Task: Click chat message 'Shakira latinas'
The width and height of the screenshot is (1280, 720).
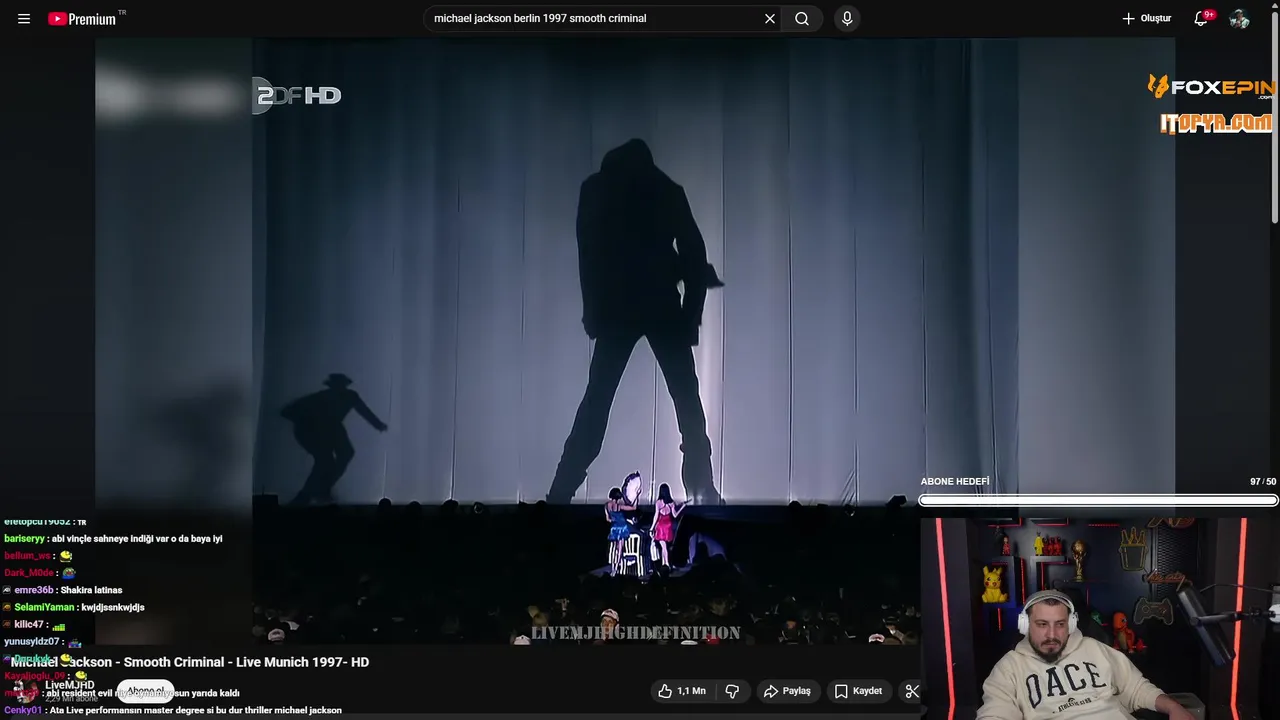Action: [x=63, y=590]
